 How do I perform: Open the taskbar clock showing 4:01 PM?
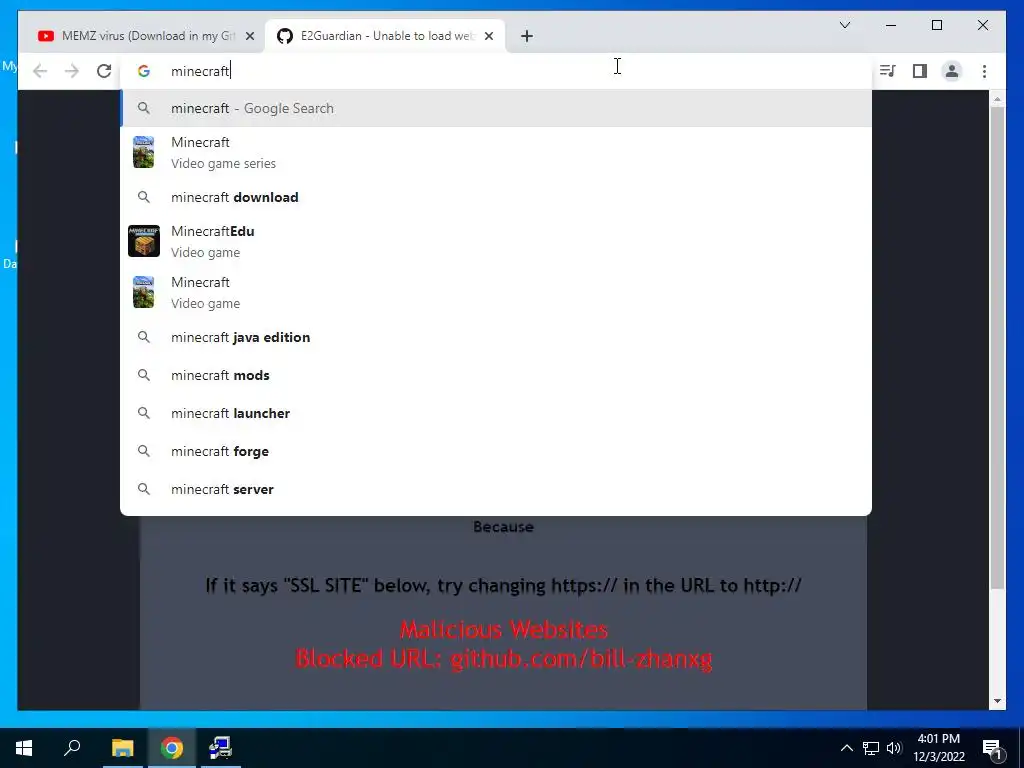pos(939,748)
